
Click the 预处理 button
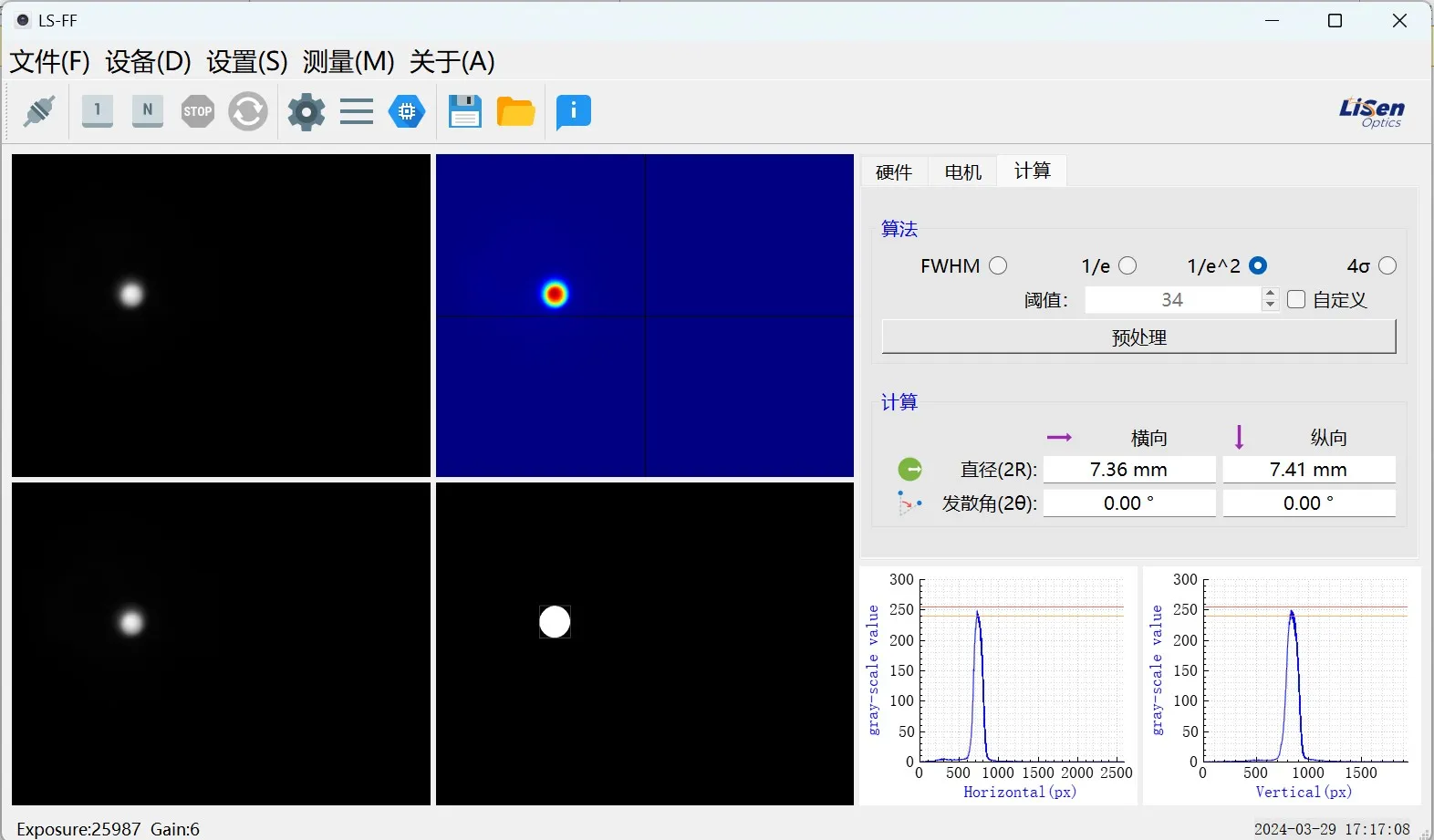1138,337
